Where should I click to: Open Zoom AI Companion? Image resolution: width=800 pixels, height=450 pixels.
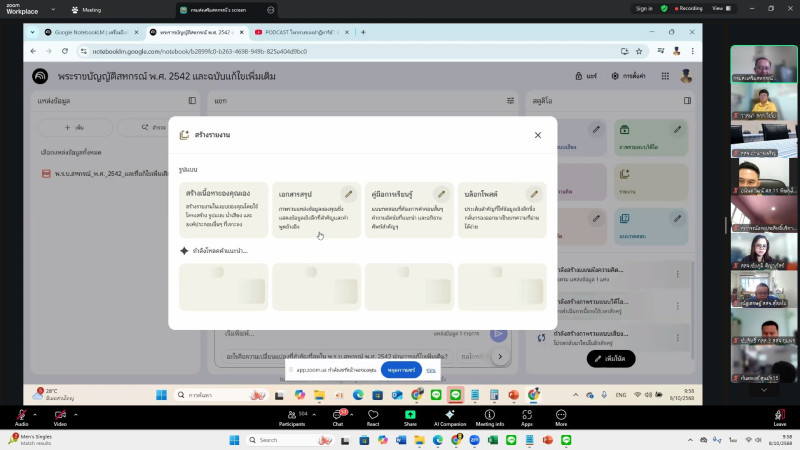[450, 416]
